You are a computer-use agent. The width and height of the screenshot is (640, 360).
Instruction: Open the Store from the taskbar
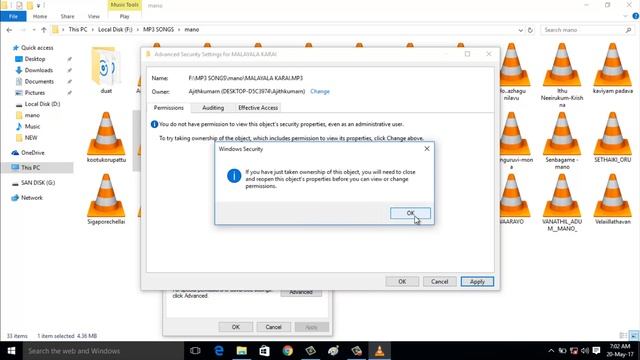tap(264, 351)
